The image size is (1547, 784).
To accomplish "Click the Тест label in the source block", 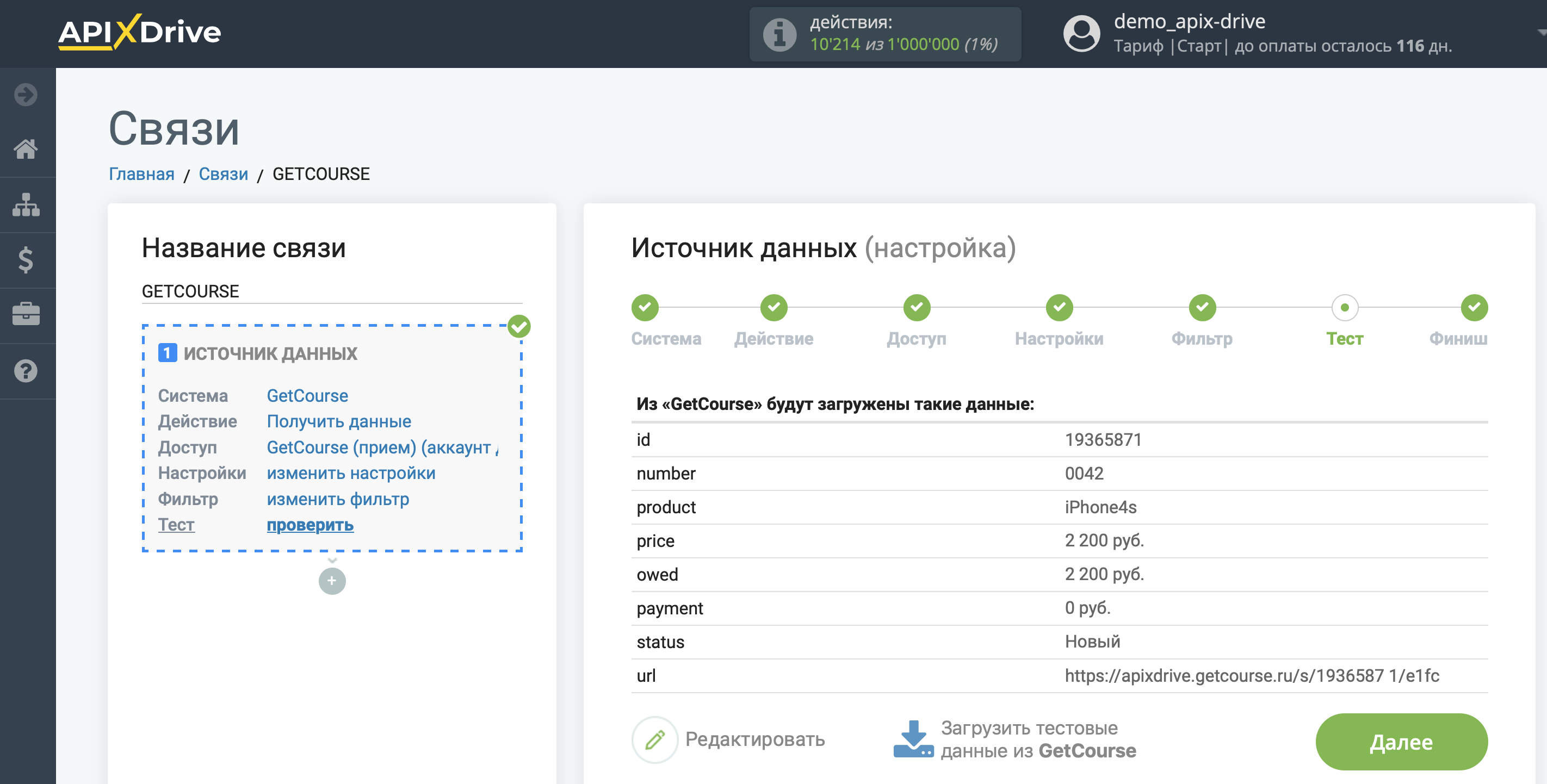I will (176, 525).
